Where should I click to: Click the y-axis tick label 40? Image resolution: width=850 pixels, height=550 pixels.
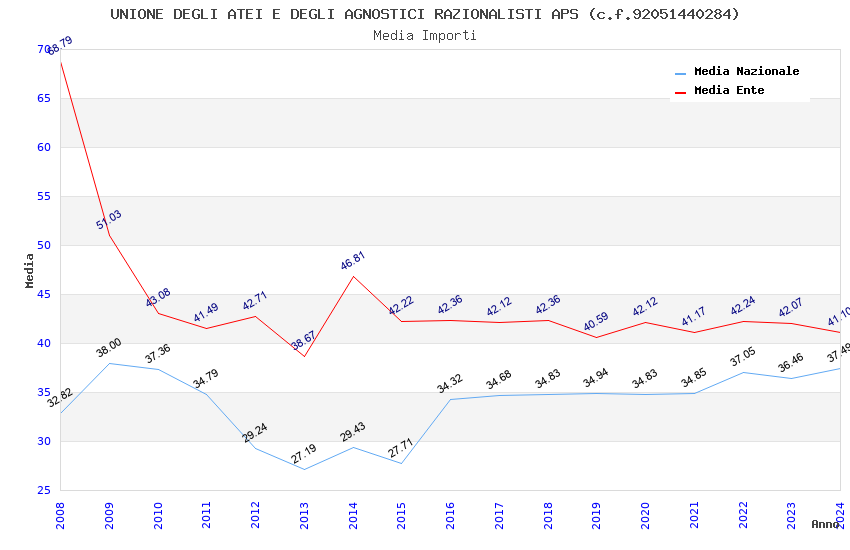tap(44, 344)
